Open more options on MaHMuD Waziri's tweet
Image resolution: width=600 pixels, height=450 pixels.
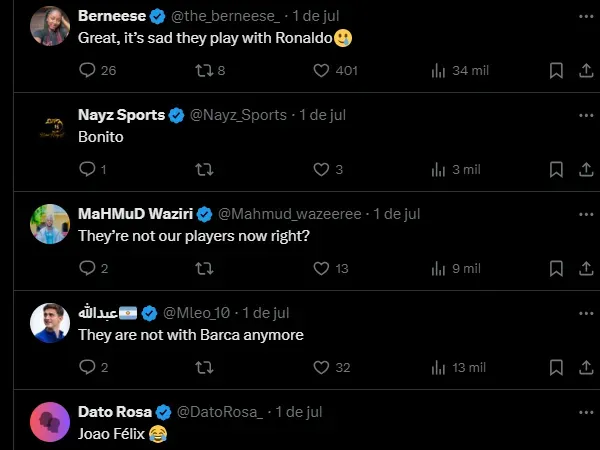pyautogui.click(x=584, y=214)
